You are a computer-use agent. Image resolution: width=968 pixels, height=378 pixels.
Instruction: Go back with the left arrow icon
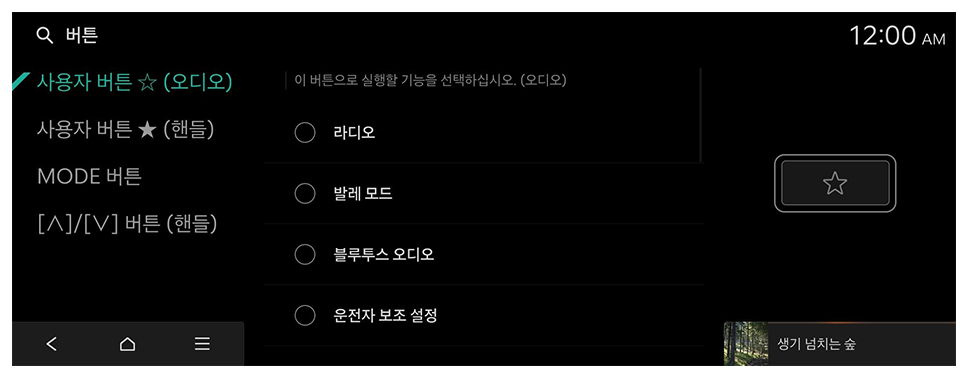coord(52,344)
